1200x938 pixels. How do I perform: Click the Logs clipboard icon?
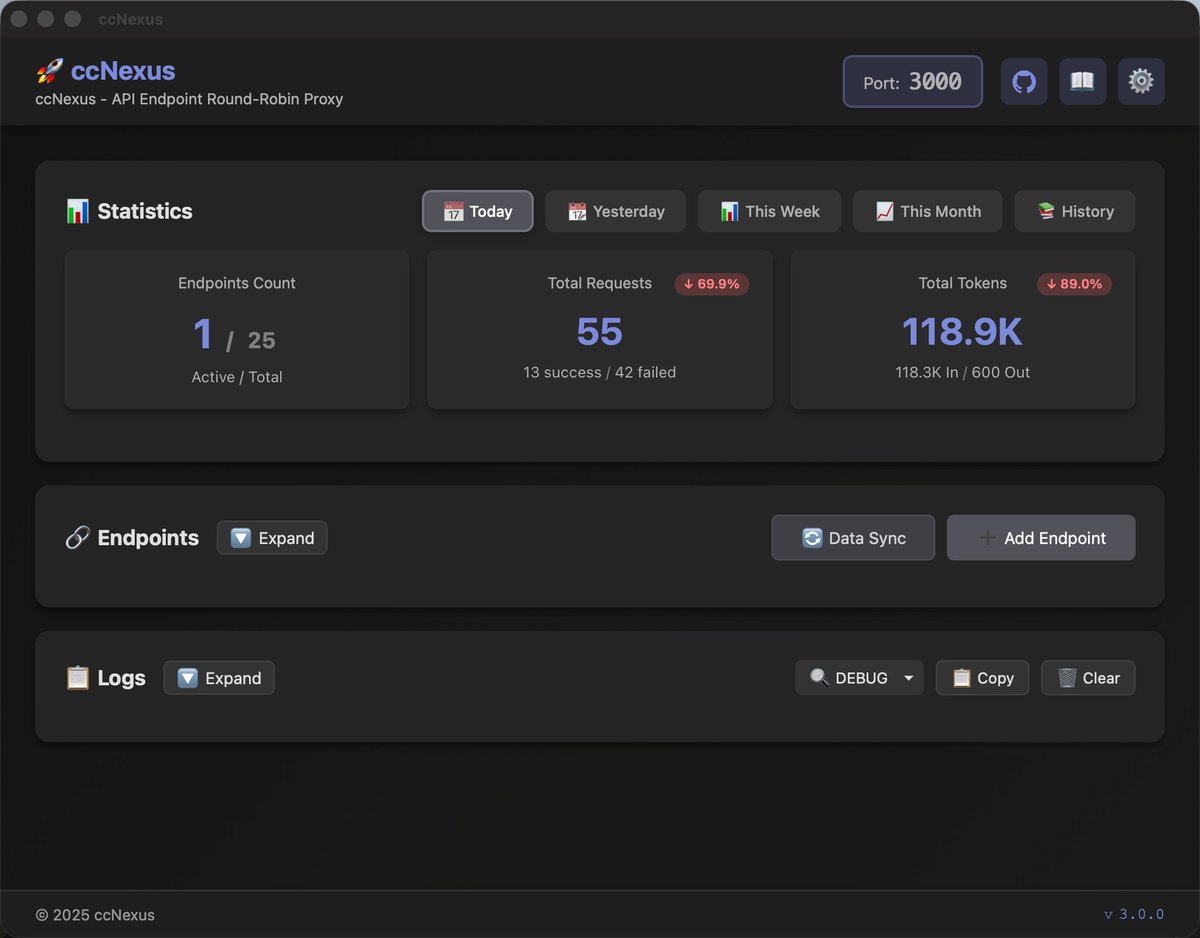[x=77, y=678]
